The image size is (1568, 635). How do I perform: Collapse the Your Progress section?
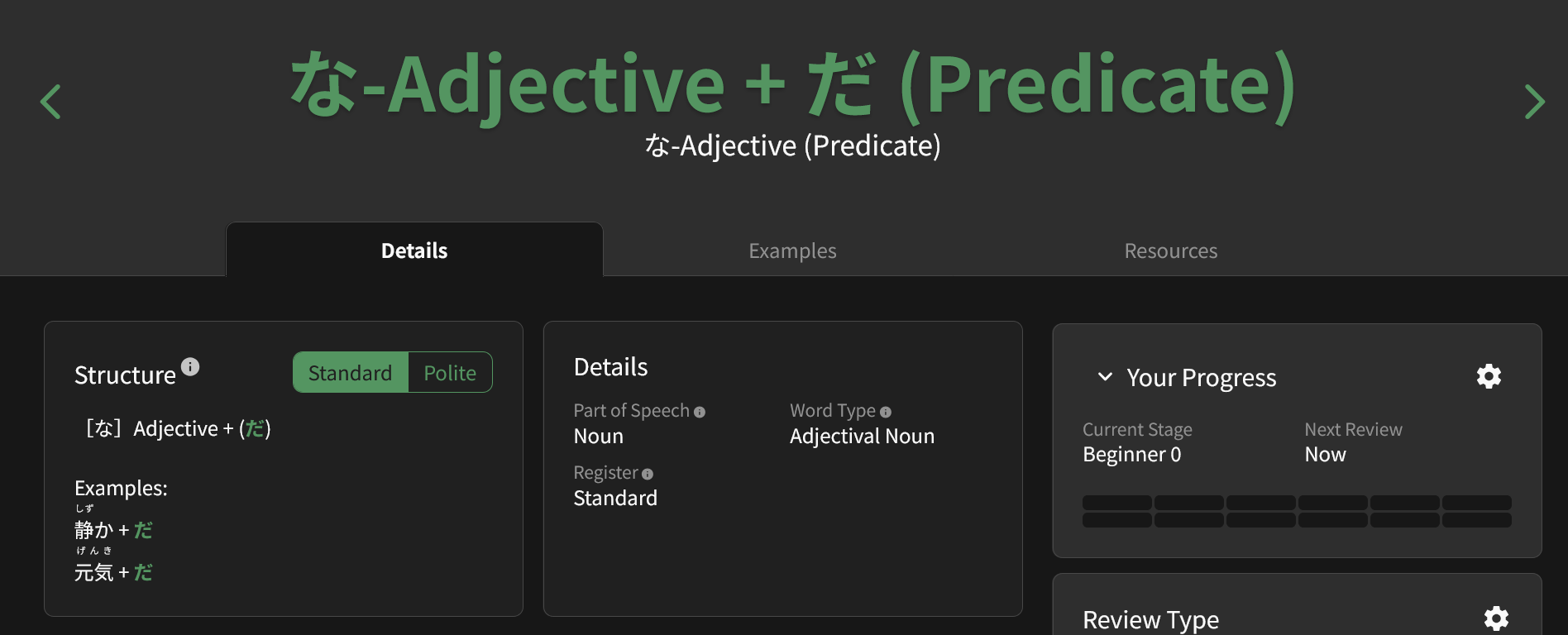1105,377
